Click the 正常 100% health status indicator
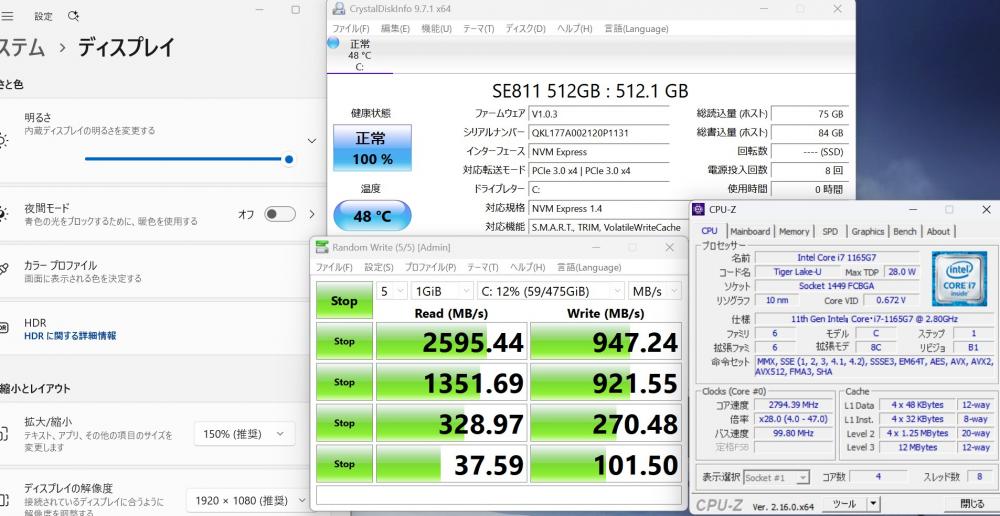 coord(372,148)
